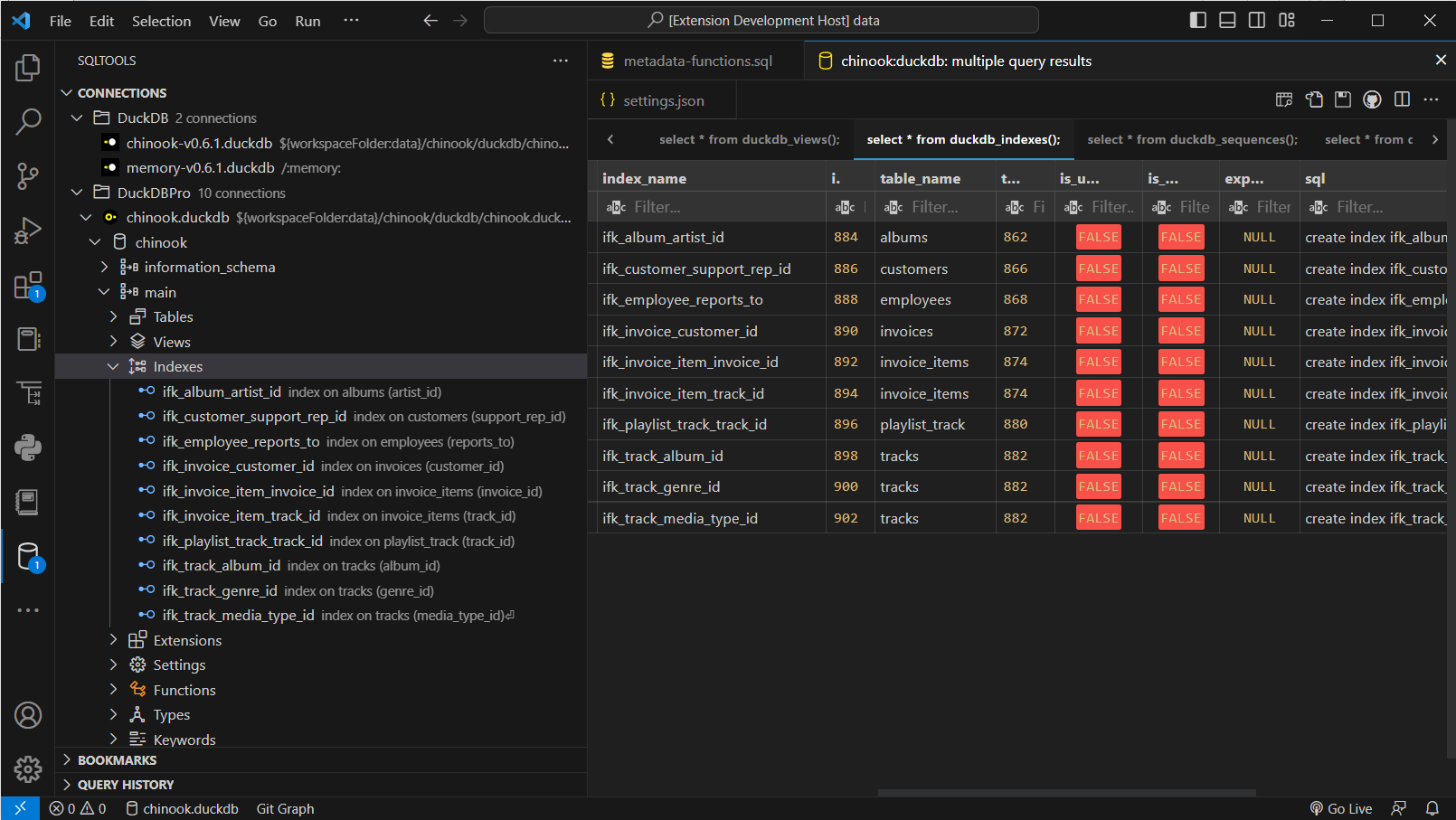Image resolution: width=1456 pixels, height=820 pixels.
Task: Open the Explorer view in activity bar
Action: point(28,68)
